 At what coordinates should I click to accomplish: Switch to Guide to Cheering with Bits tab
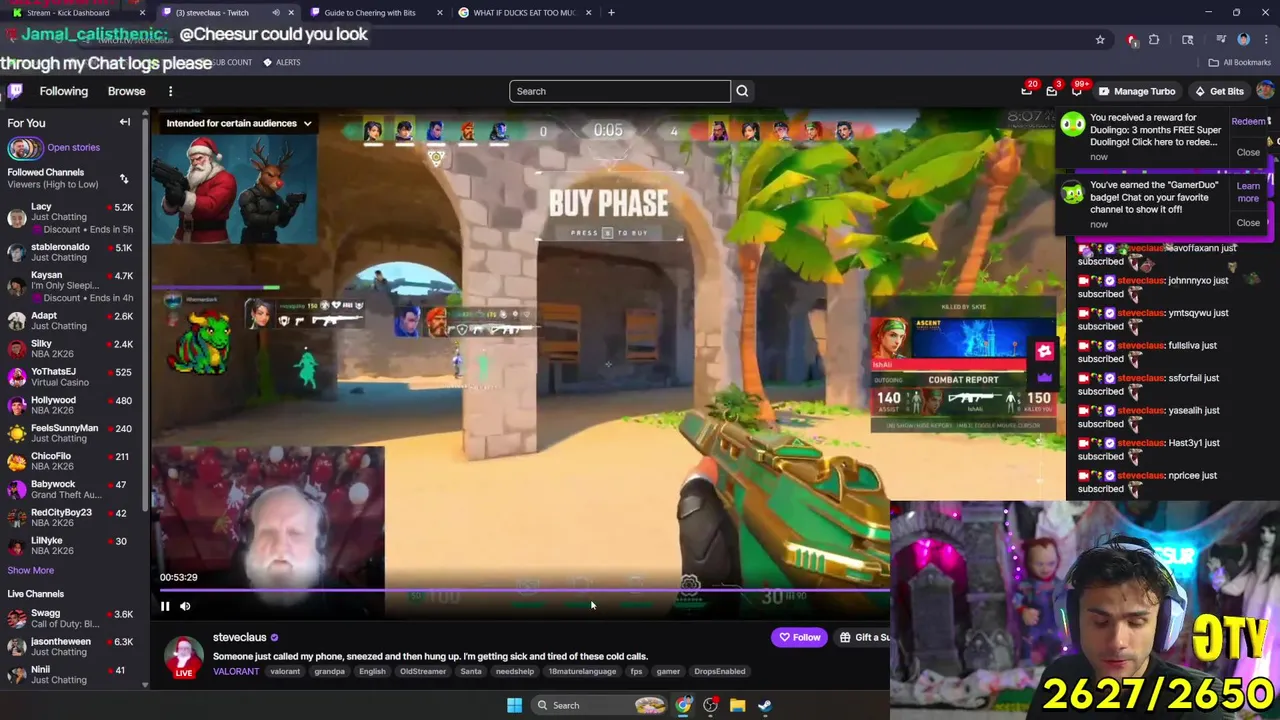coord(376,13)
